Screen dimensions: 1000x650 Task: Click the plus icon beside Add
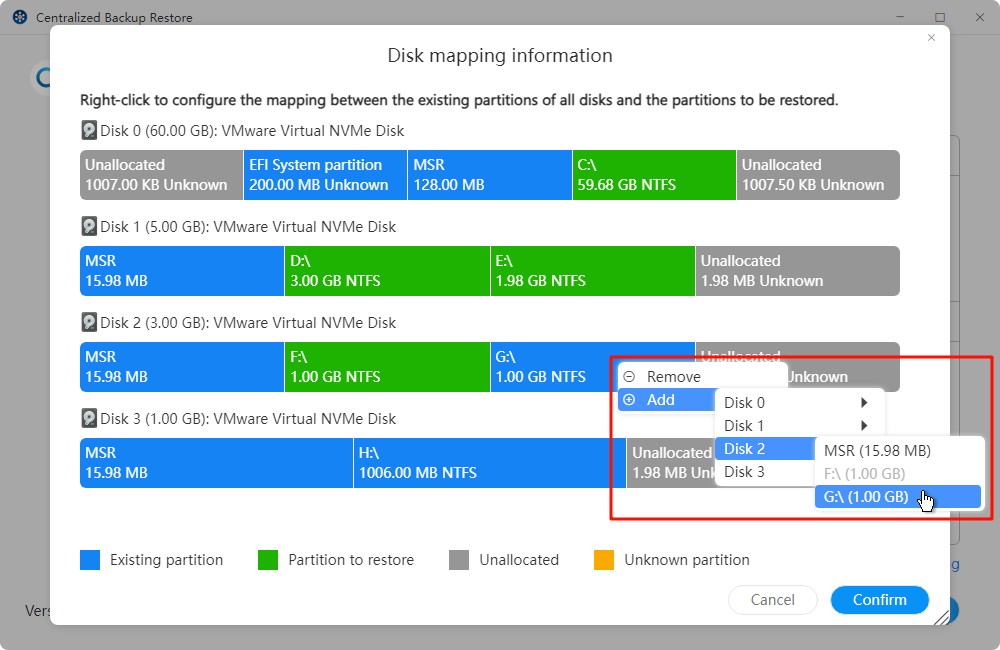[629, 400]
